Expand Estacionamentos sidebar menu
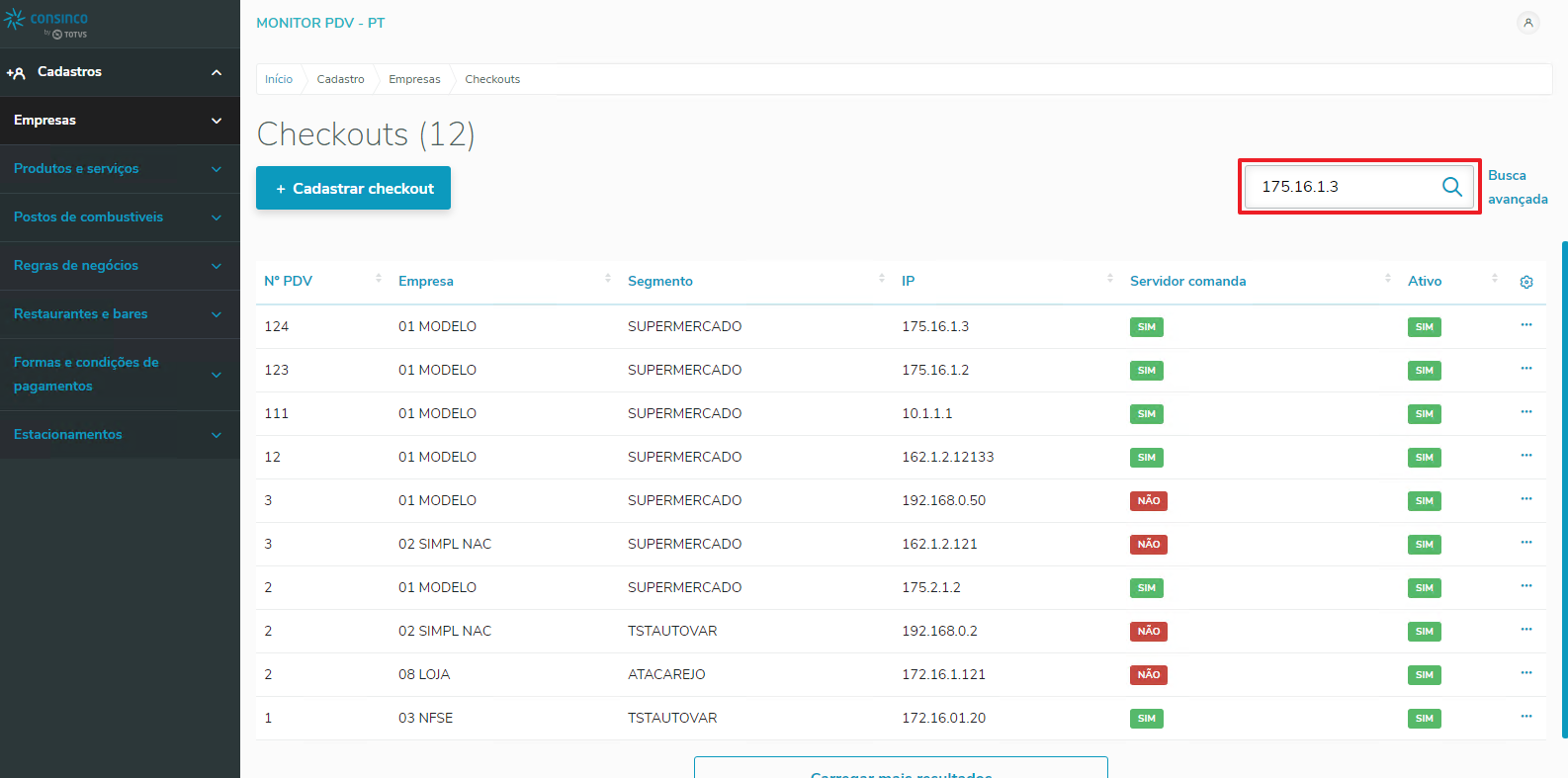This screenshot has width=1568, height=778. point(120,435)
